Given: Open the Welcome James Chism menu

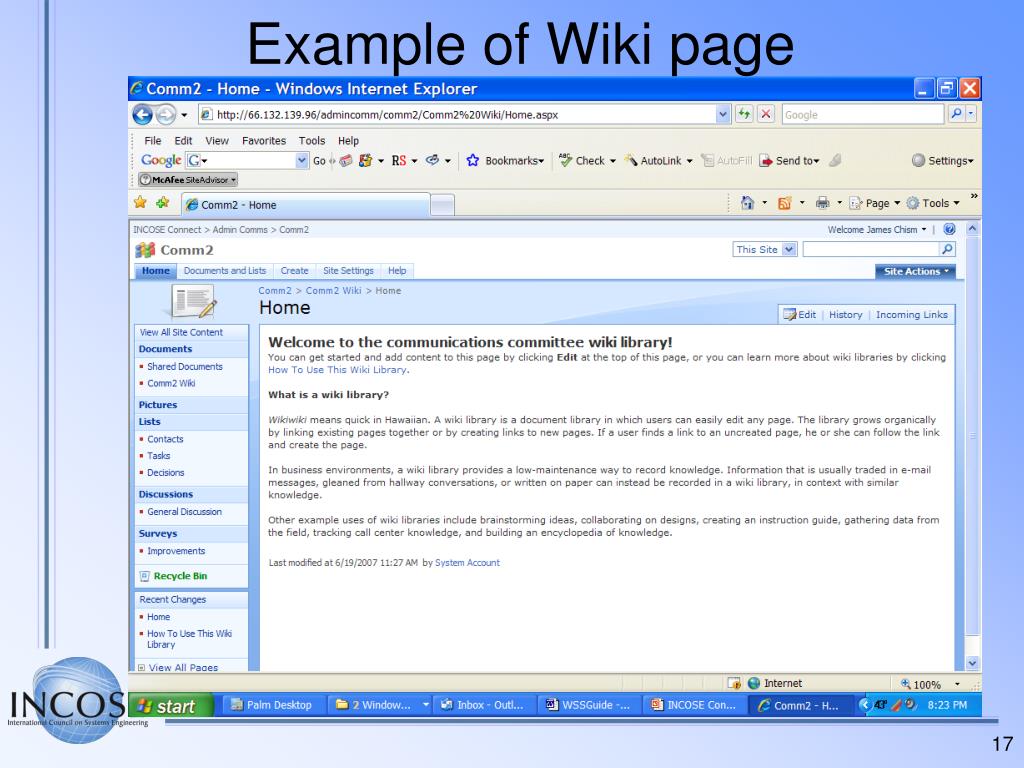Looking at the screenshot, I should (x=876, y=230).
